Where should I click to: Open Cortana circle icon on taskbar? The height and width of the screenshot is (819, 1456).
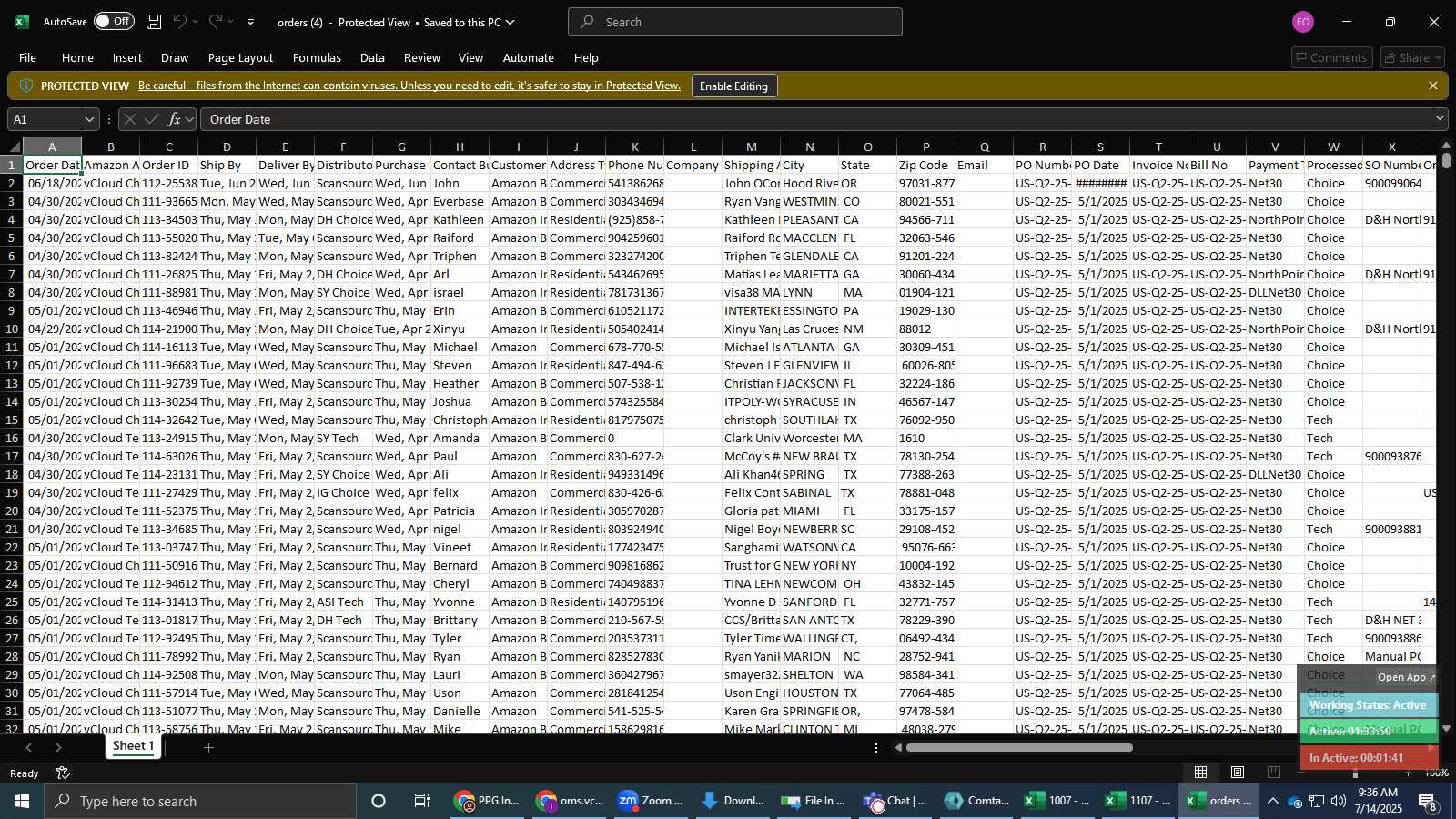click(x=379, y=801)
